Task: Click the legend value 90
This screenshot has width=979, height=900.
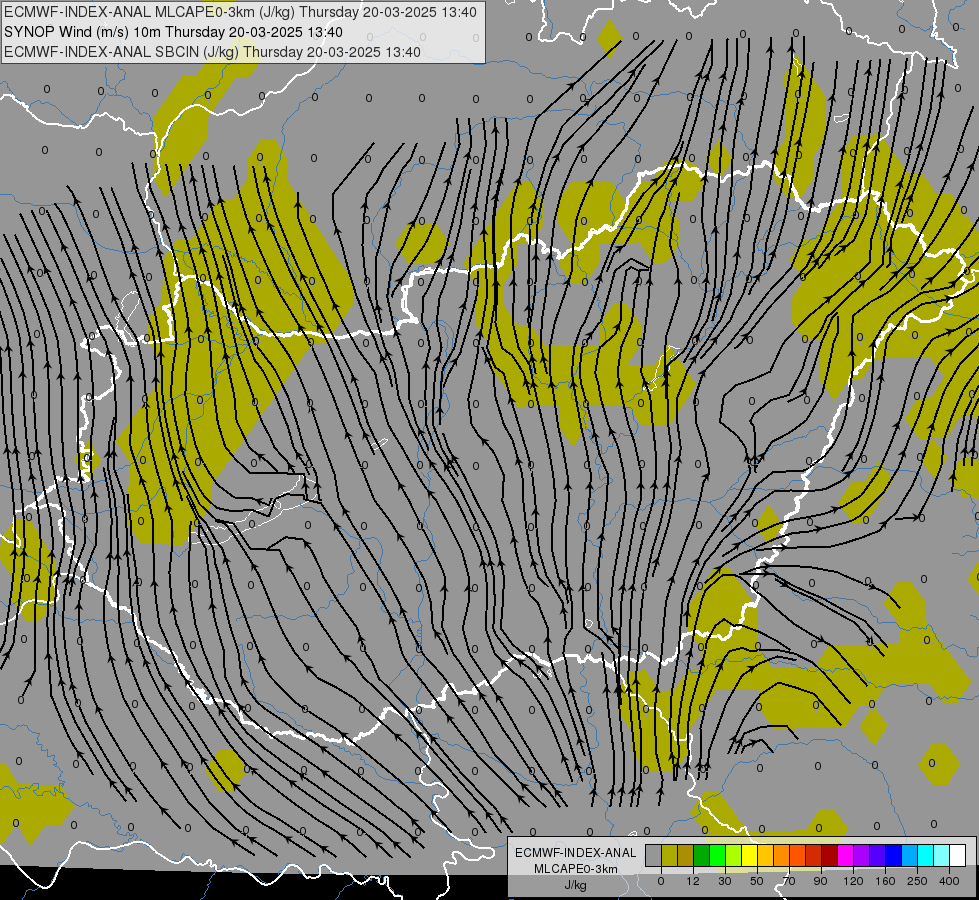Action: [820, 881]
